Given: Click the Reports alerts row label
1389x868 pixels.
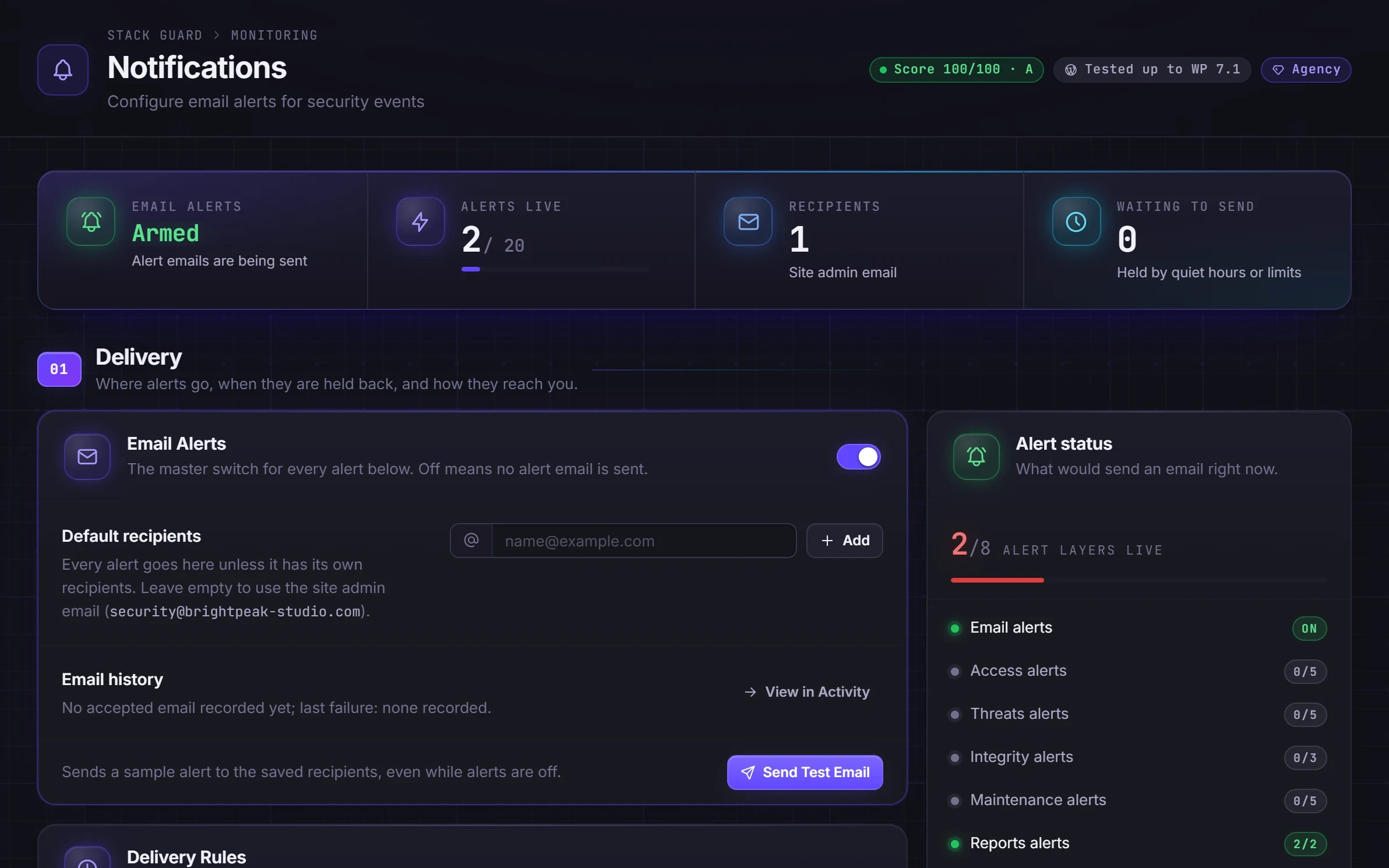Looking at the screenshot, I should pos(1020,843).
